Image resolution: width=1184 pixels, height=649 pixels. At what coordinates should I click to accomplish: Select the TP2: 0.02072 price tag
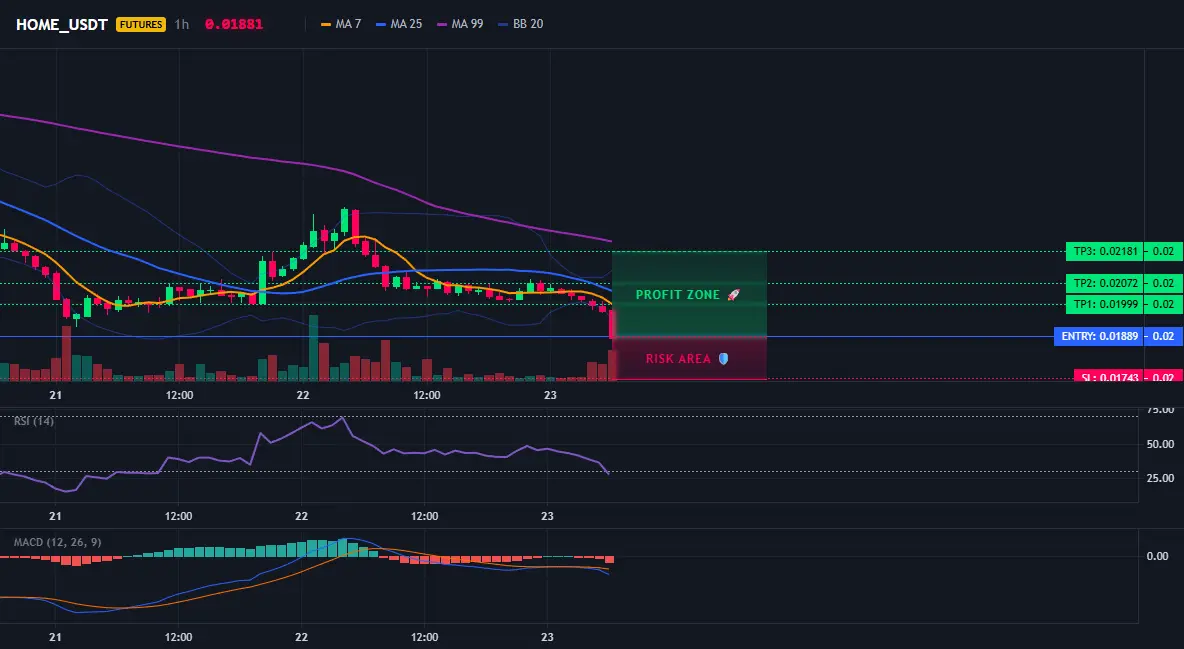[x=1105, y=283]
